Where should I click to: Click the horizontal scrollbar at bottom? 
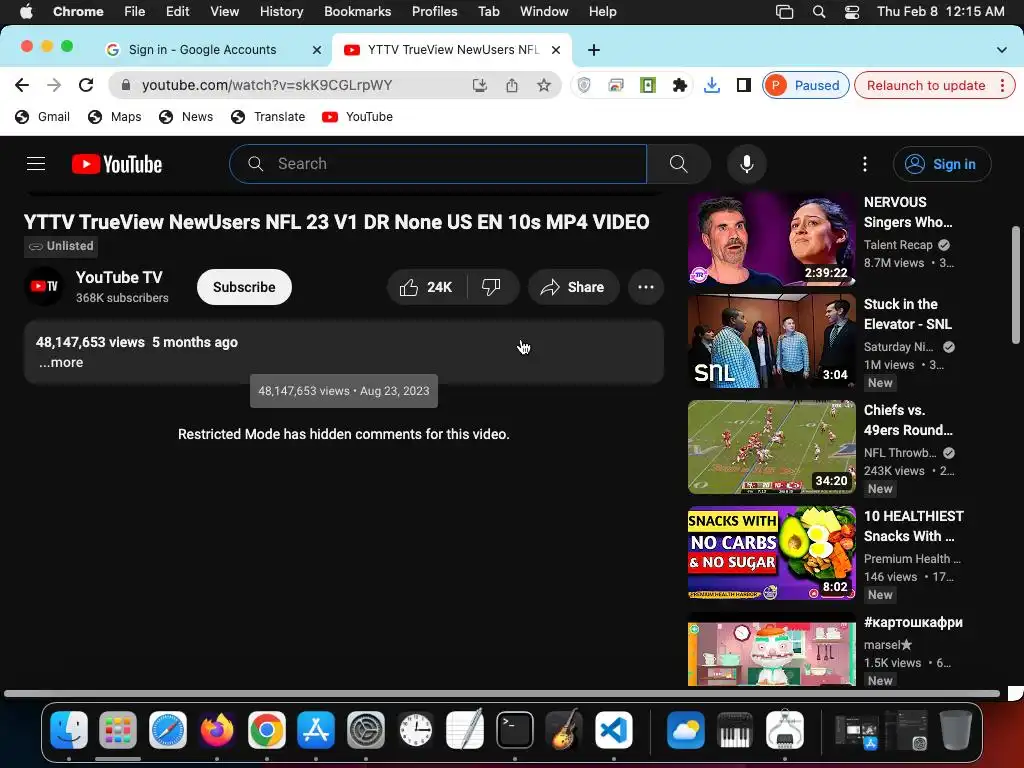[x=502, y=694]
